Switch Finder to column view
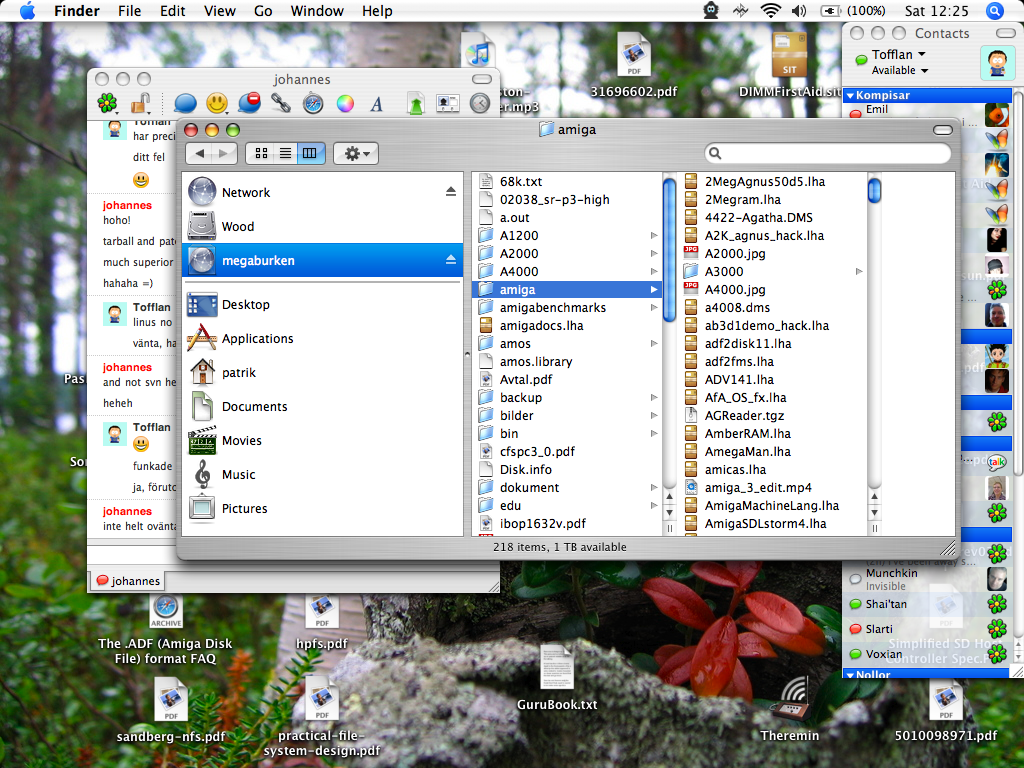 click(310, 153)
